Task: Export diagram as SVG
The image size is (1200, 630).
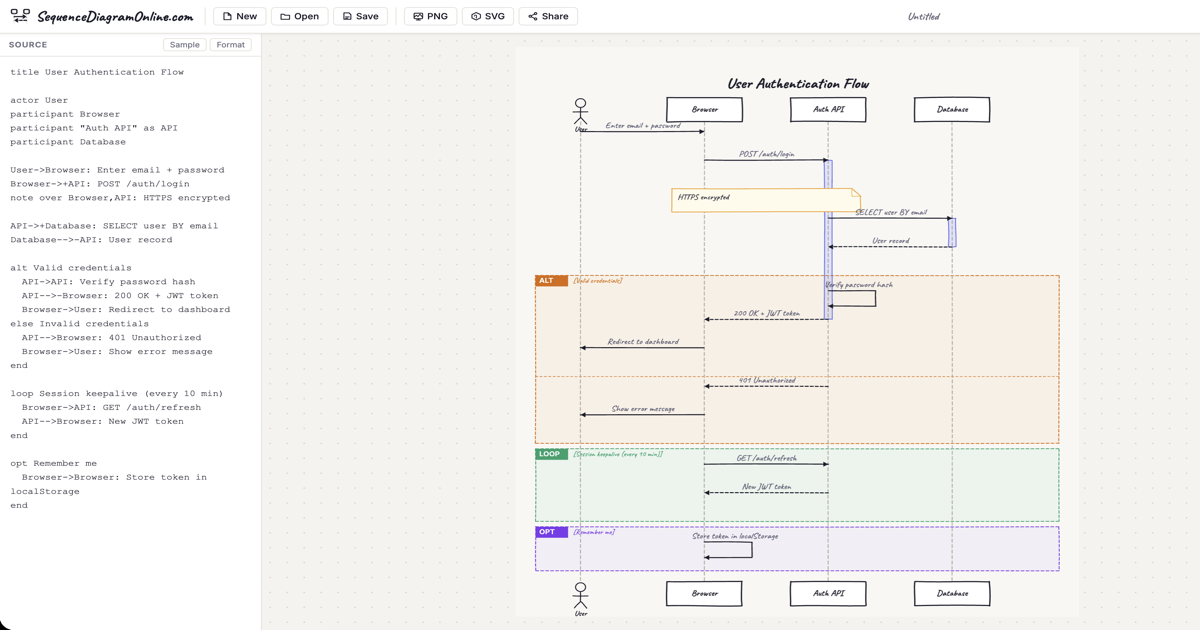Action: tap(488, 16)
